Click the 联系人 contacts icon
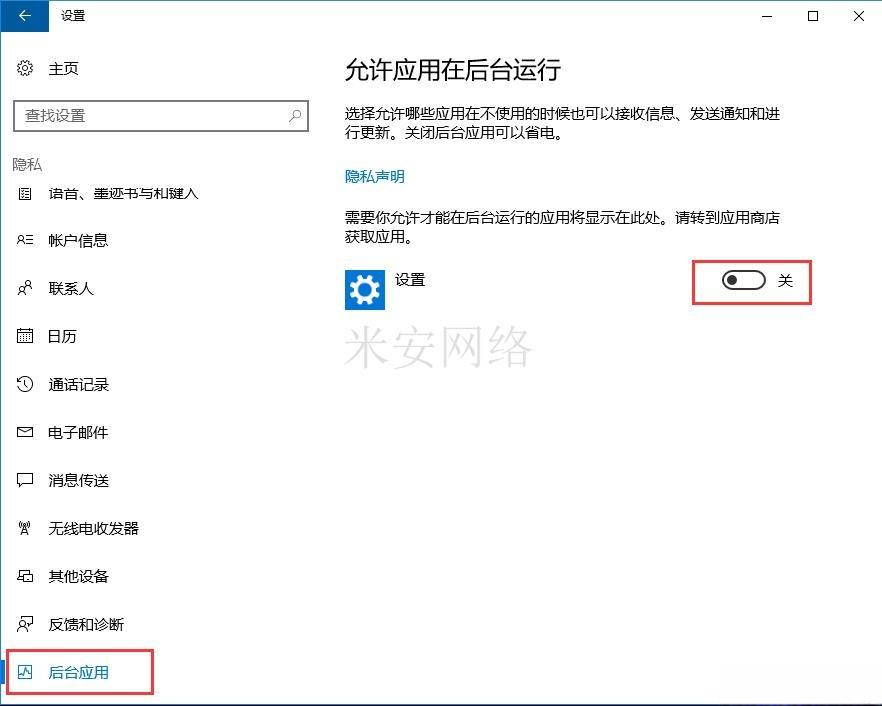882x706 pixels. click(x=25, y=288)
